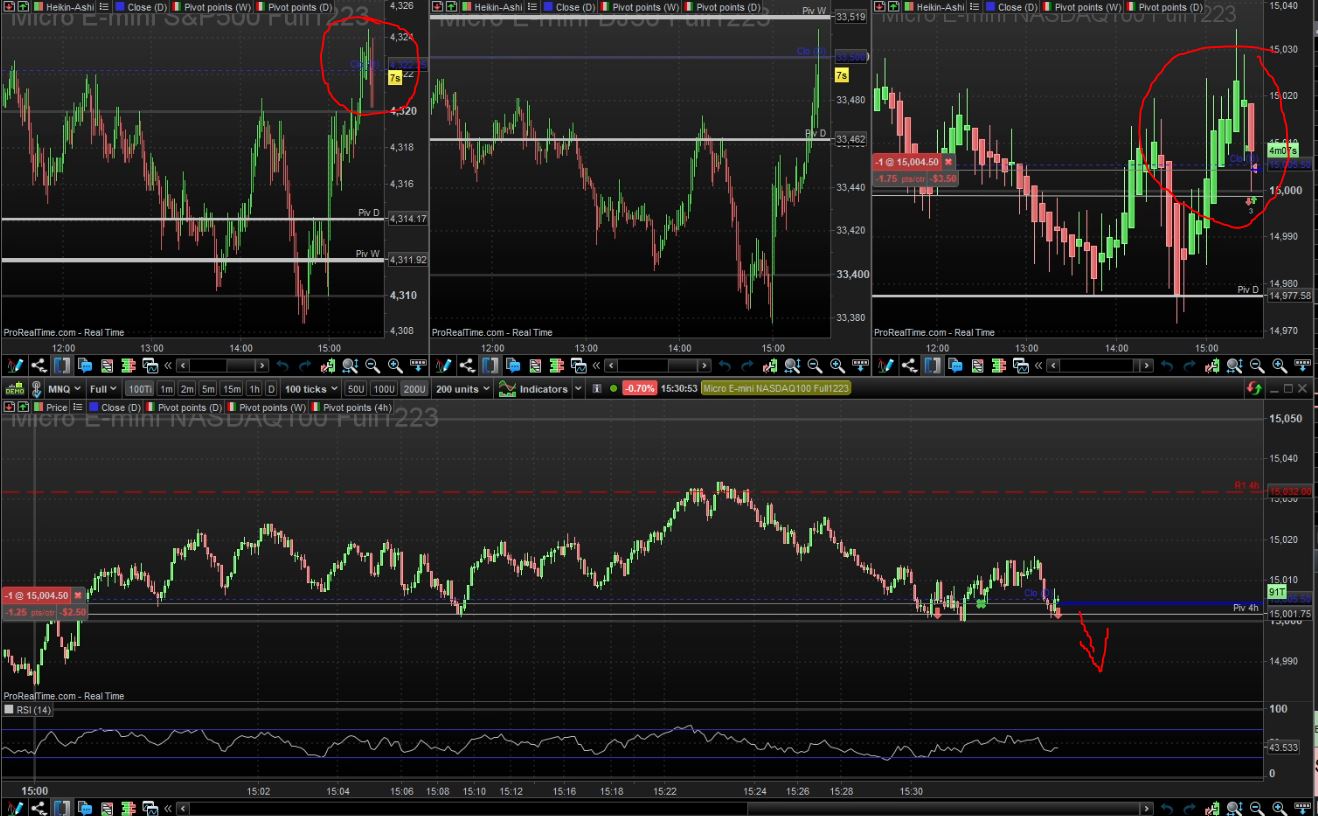The height and width of the screenshot is (816, 1318).
Task: Open the chat bubbles icon under the S&P500 chart
Action: (84, 366)
